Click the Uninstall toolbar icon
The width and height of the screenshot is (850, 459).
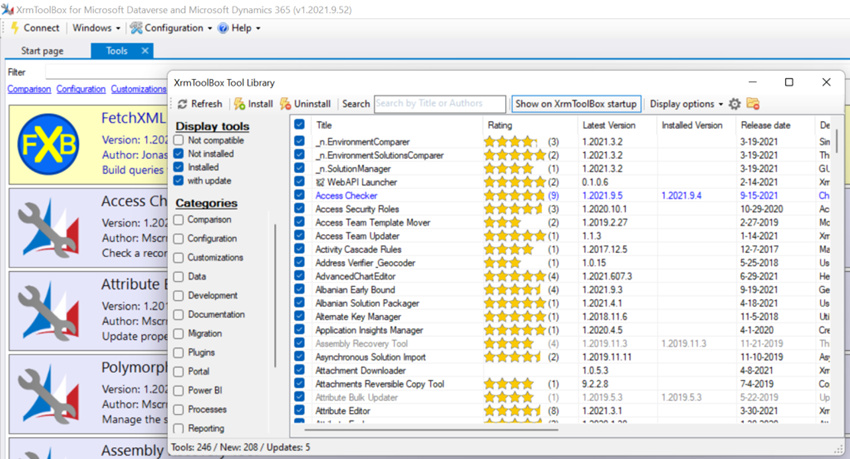tap(286, 104)
